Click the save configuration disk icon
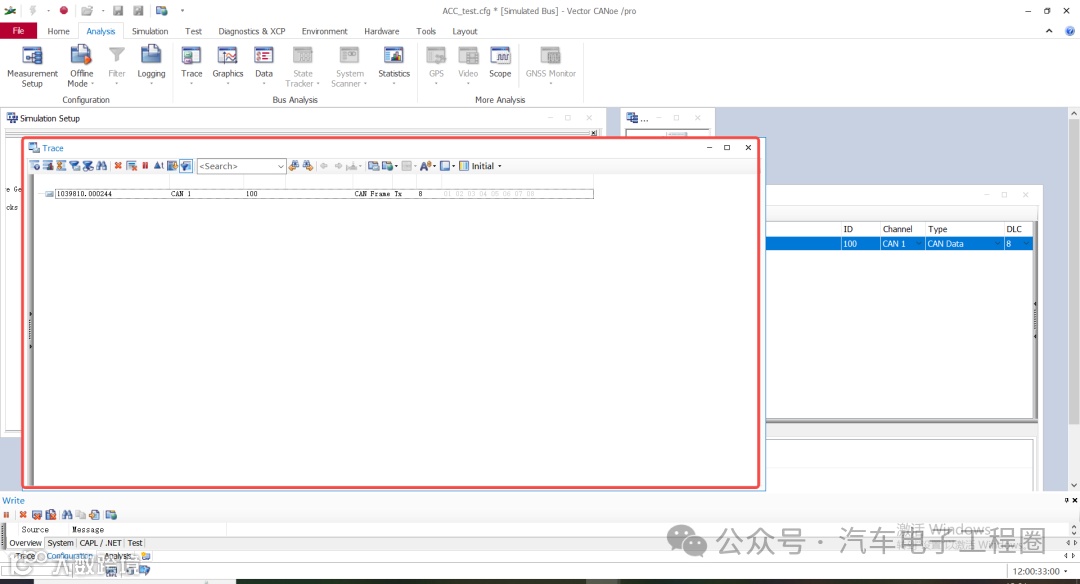Image resolution: width=1080 pixels, height=584 pixels. [118, 10]
